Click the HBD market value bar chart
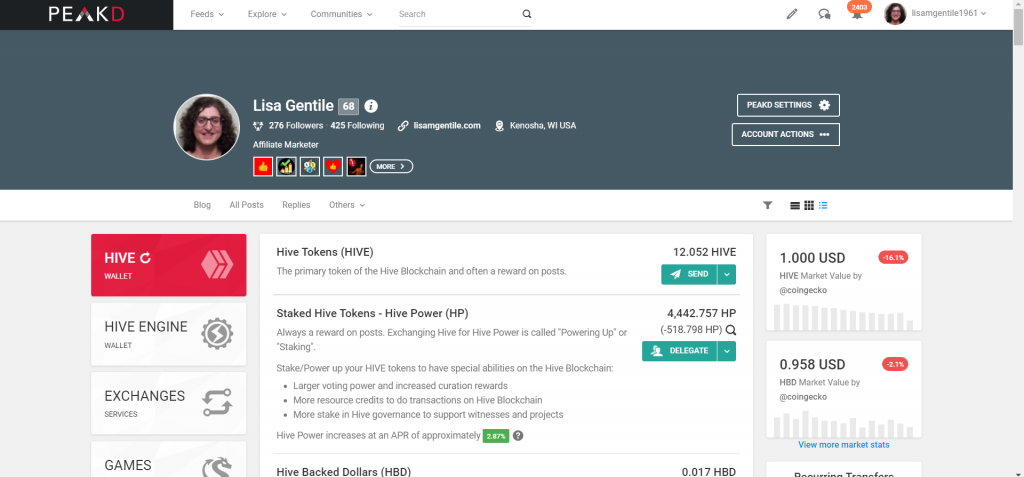1024x477 pixels. click(843, 423)
